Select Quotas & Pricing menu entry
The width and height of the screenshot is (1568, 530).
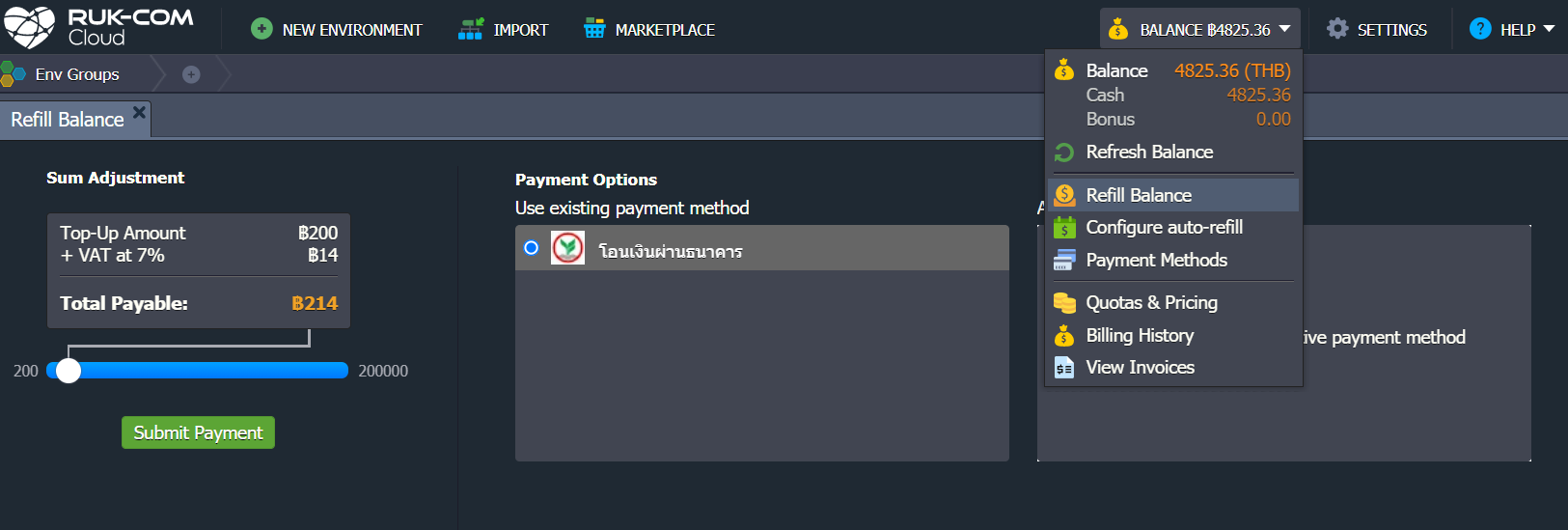[1151, 303]
